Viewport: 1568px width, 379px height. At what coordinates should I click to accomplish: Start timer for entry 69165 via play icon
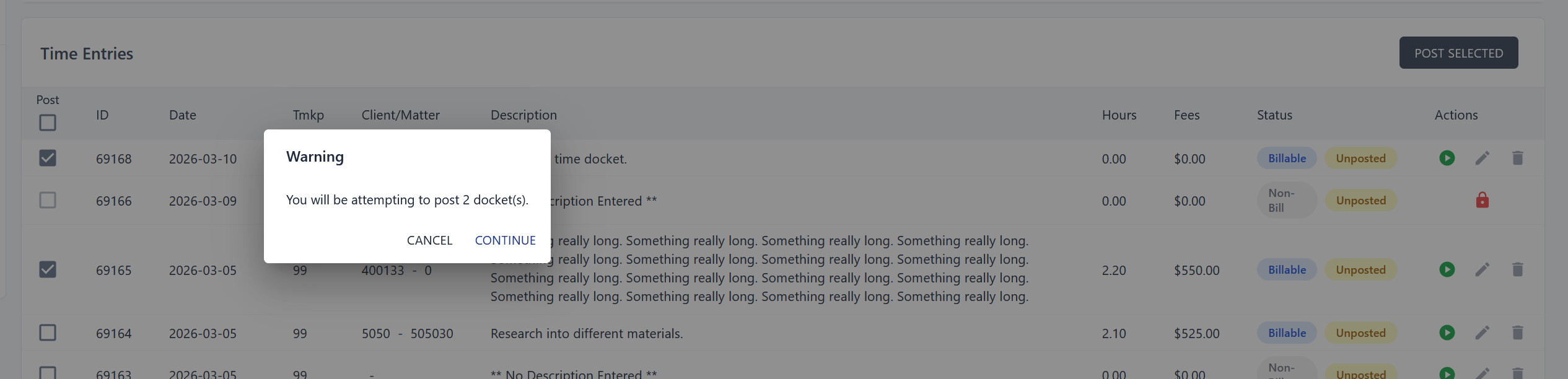click(1447, 270)
